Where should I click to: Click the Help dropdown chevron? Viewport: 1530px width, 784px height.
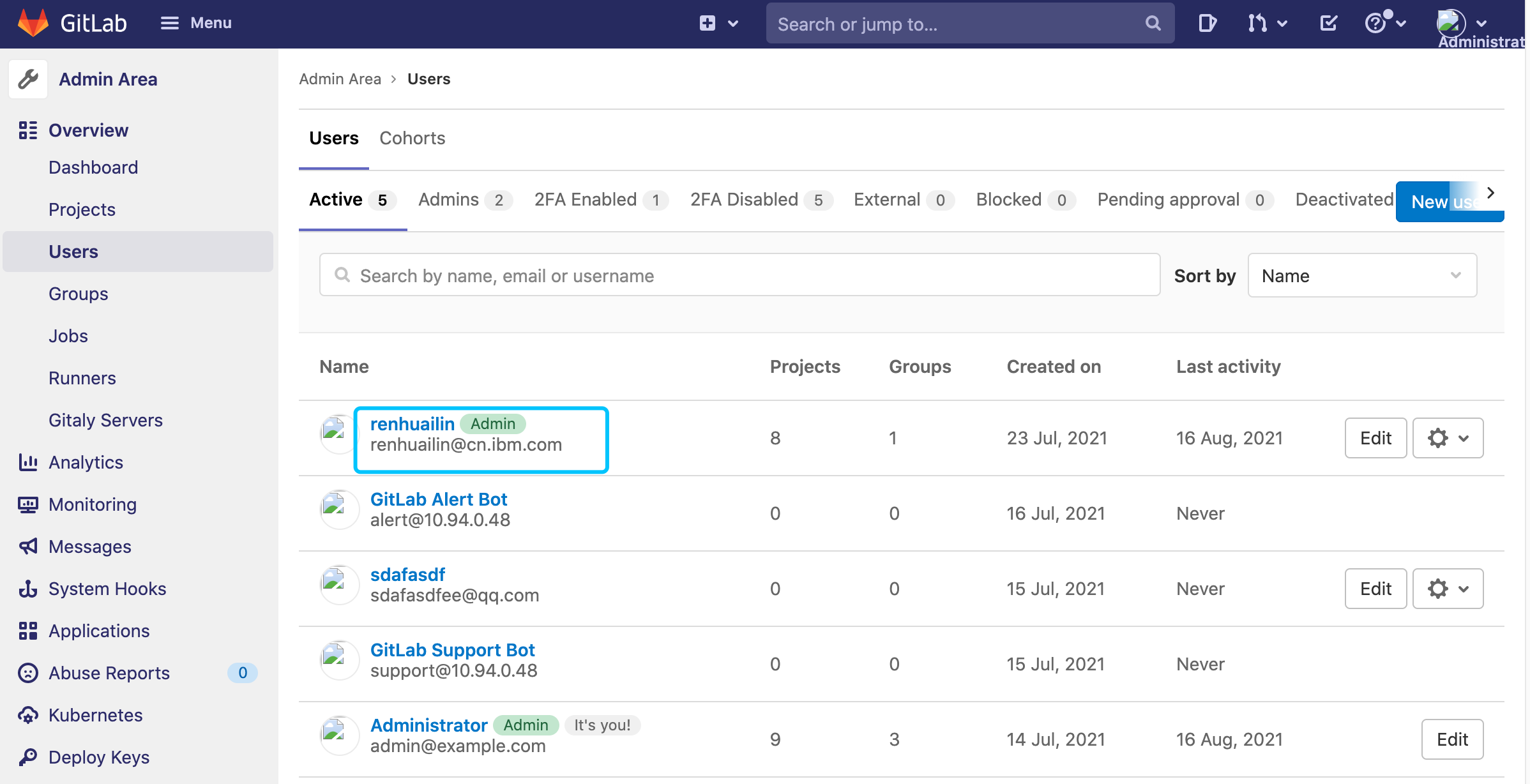click(x=1401, y=24)
